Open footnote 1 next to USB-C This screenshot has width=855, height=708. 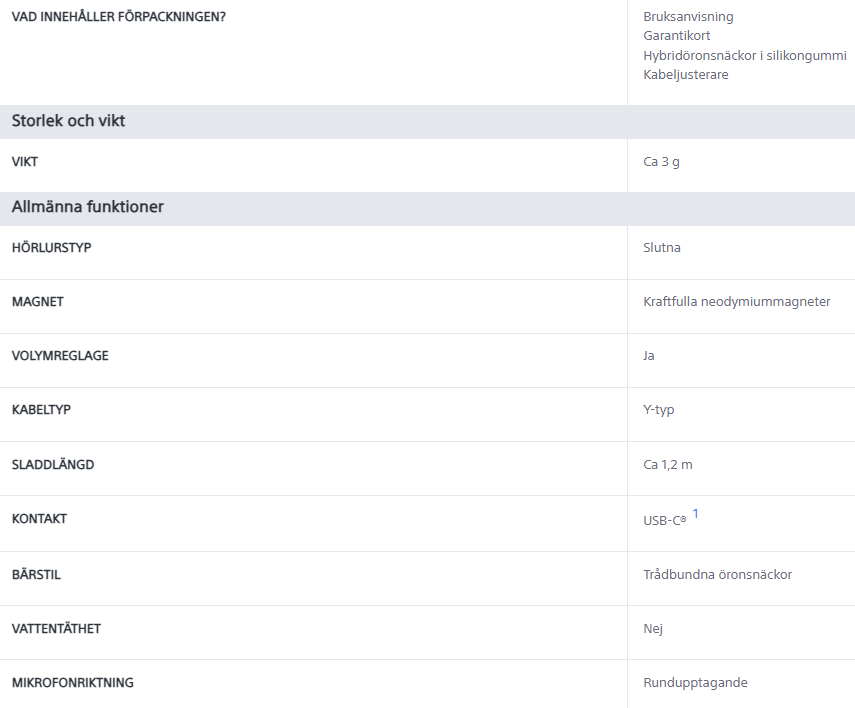[x=696, y=514]
